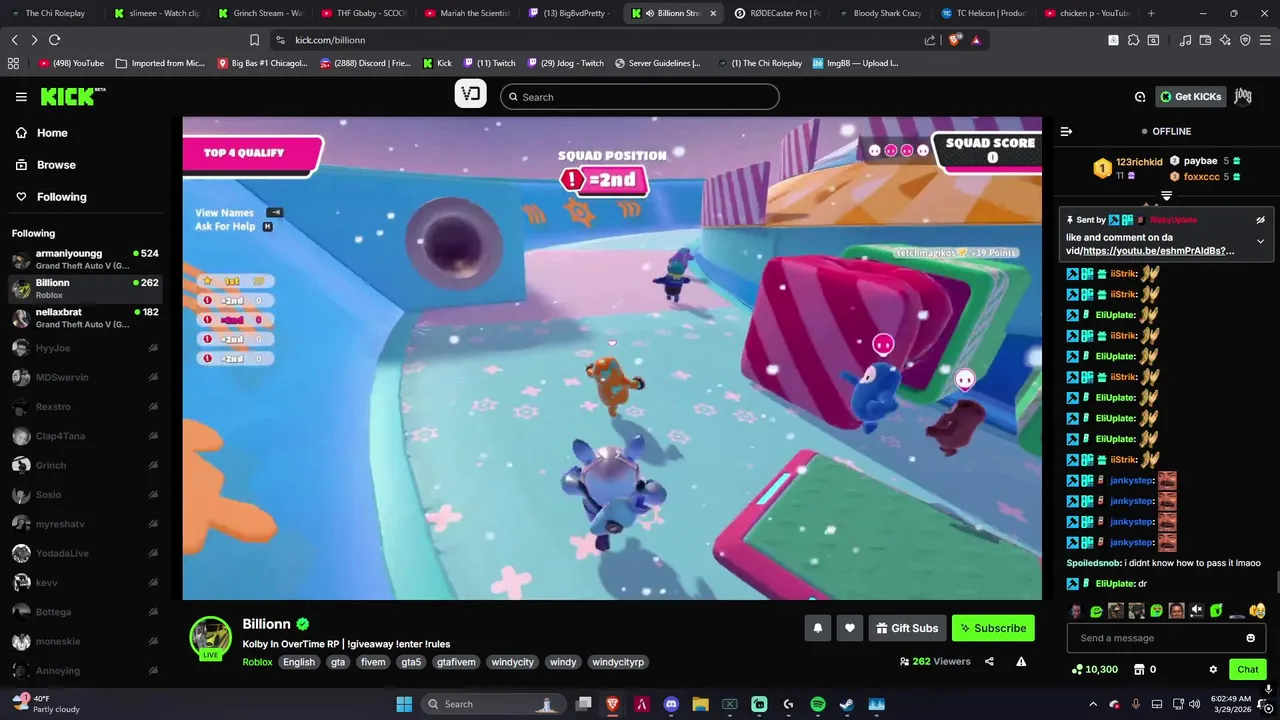Open the browser main menu icon
The image size is (1280, 720).
click(1266, 40)
